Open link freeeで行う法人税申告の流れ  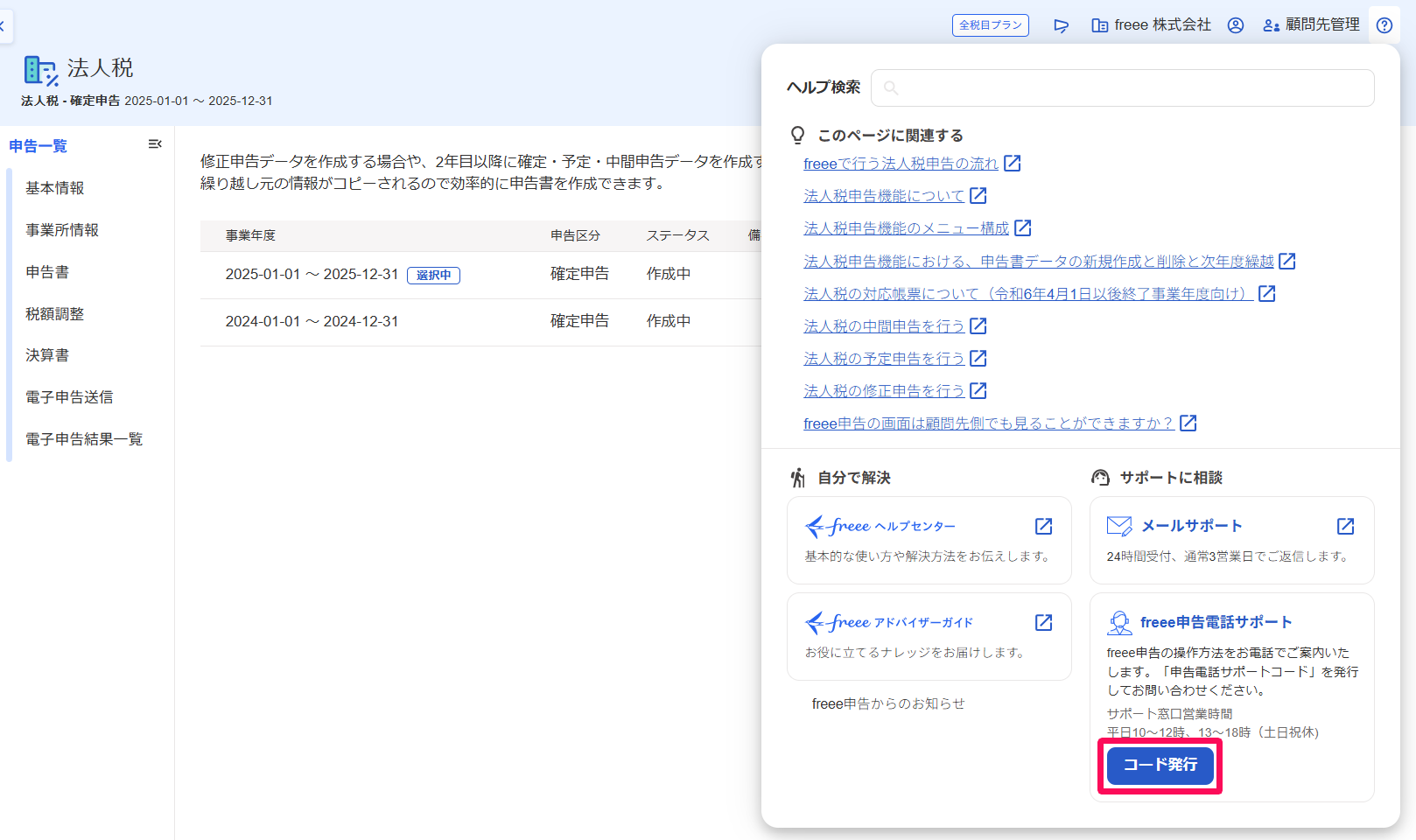click(901, 164)
